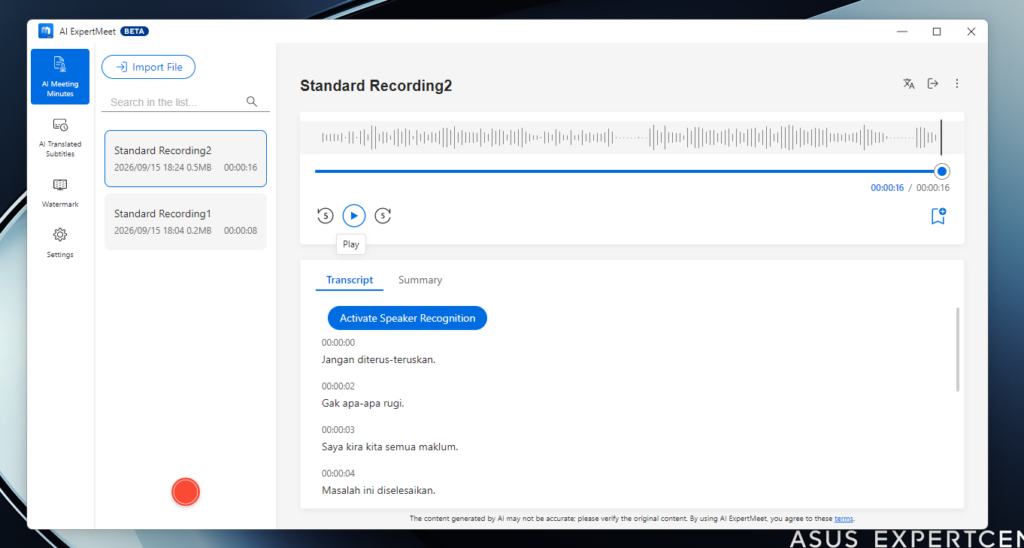Screen dimensions: 1024x548
Task: Open the three-dot more options menu
Action: 957,84
